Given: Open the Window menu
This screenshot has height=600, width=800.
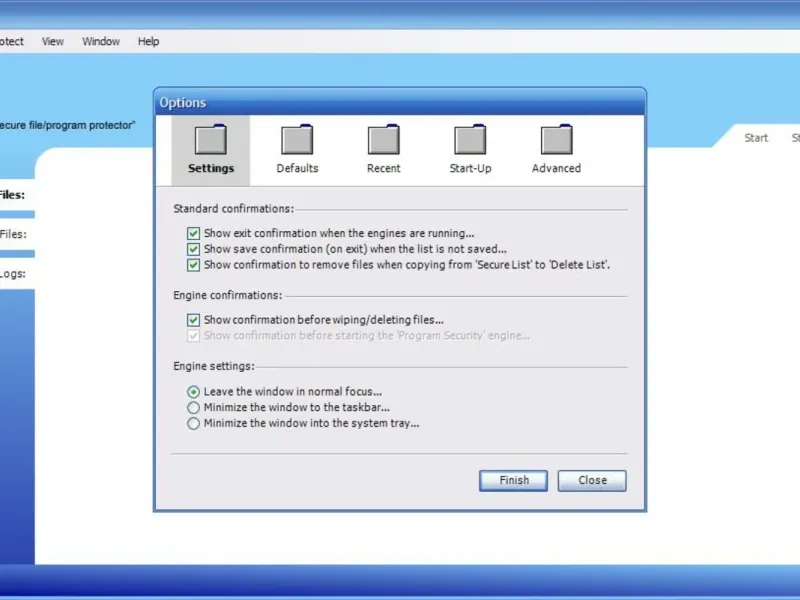Looking at the screenshot, I should click(101, 41).
